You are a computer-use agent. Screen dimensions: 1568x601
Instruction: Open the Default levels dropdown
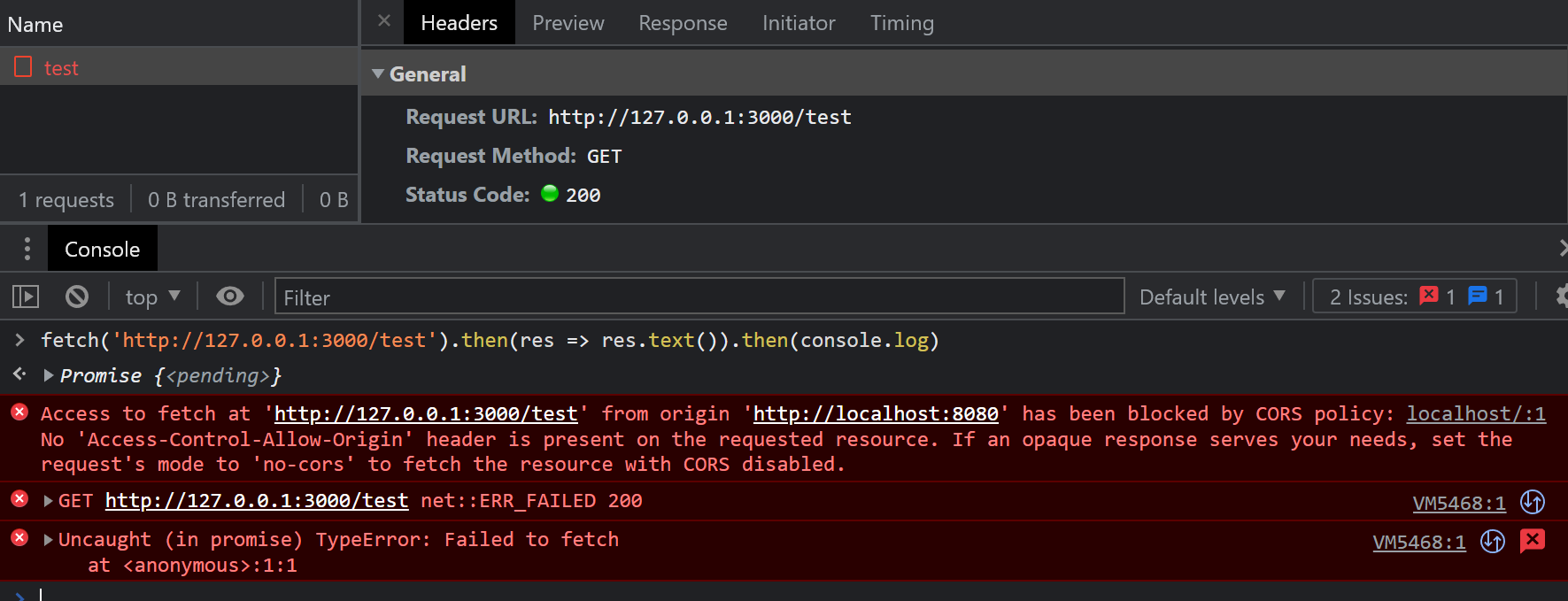point(1211,297)
